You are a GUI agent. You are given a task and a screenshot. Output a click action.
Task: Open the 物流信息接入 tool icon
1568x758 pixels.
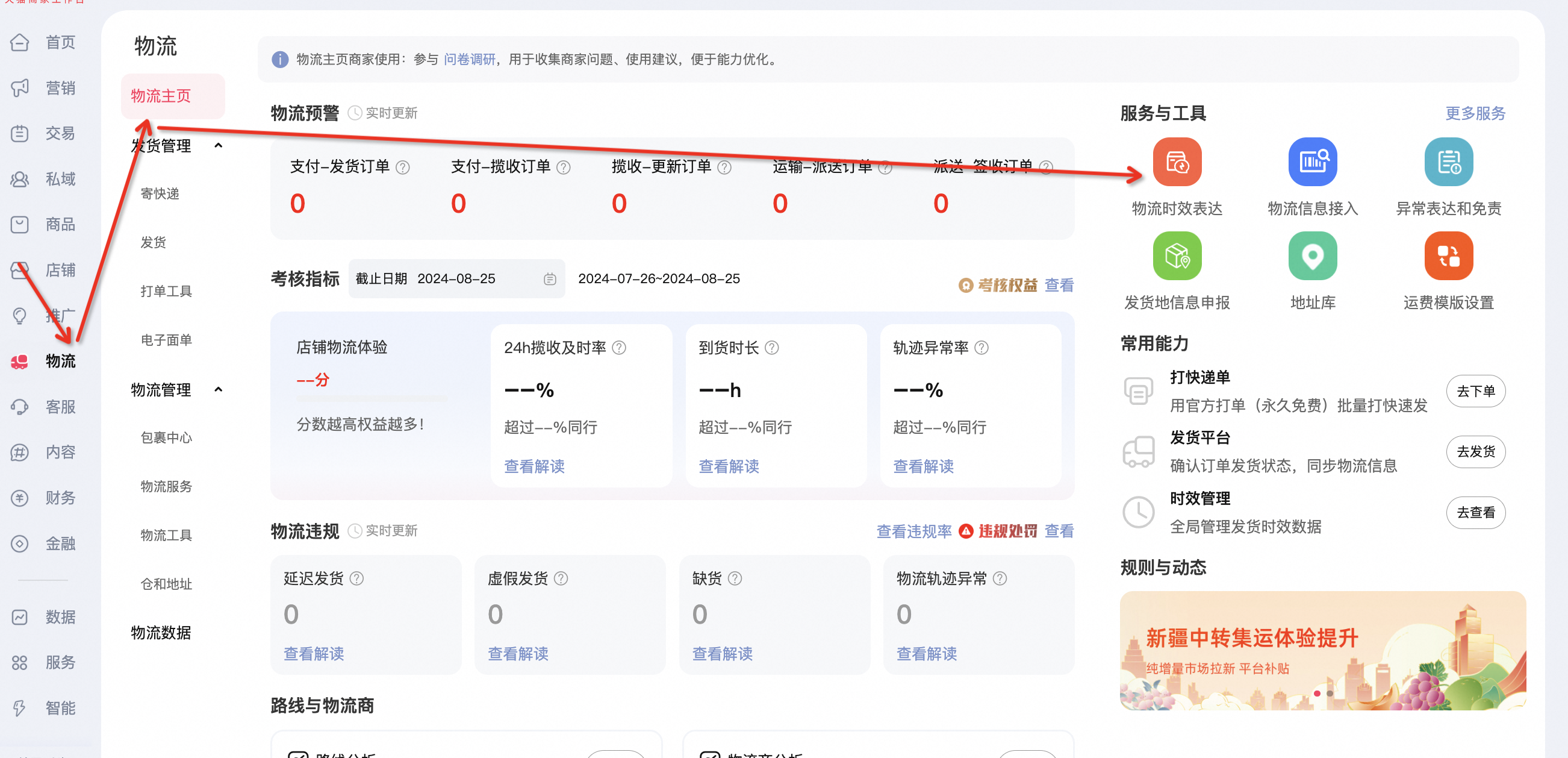(1312, 161)
